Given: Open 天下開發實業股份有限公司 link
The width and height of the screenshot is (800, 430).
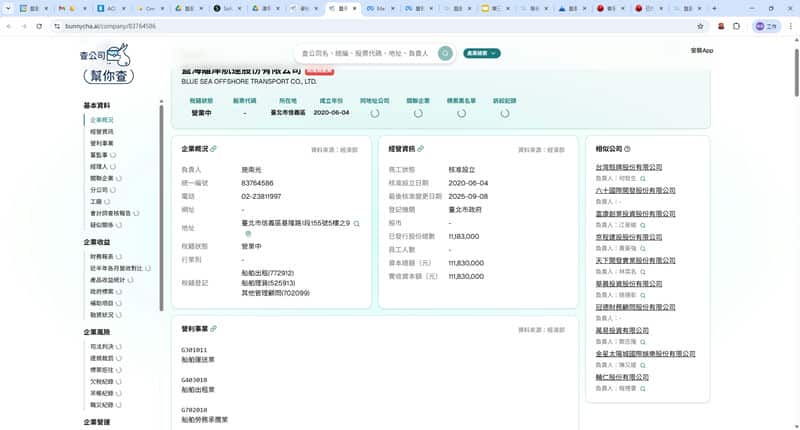Looking at the screenshot, I should [635, 260].
